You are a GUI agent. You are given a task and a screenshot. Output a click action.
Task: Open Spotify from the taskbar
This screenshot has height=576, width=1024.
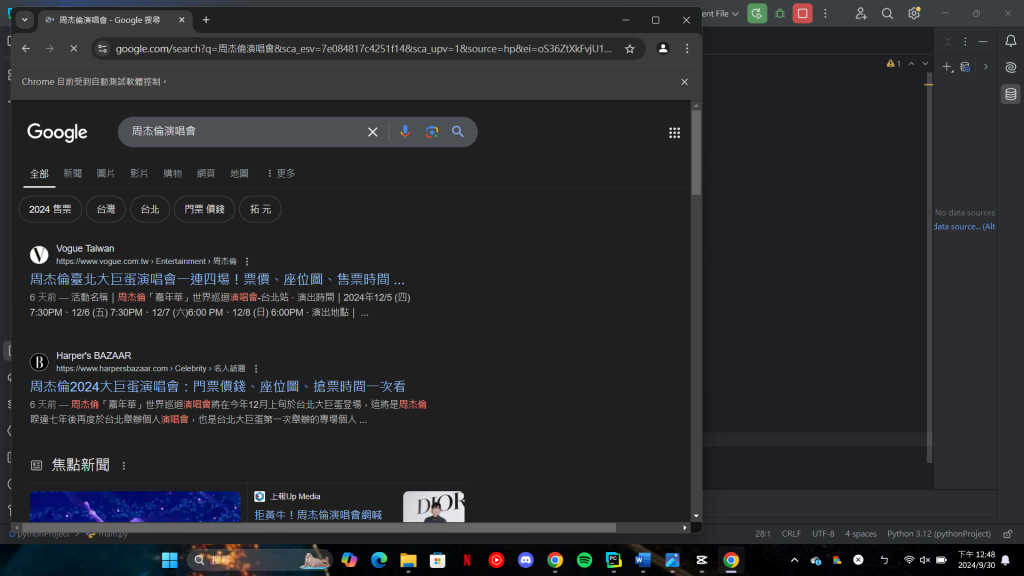coord(584,560)
